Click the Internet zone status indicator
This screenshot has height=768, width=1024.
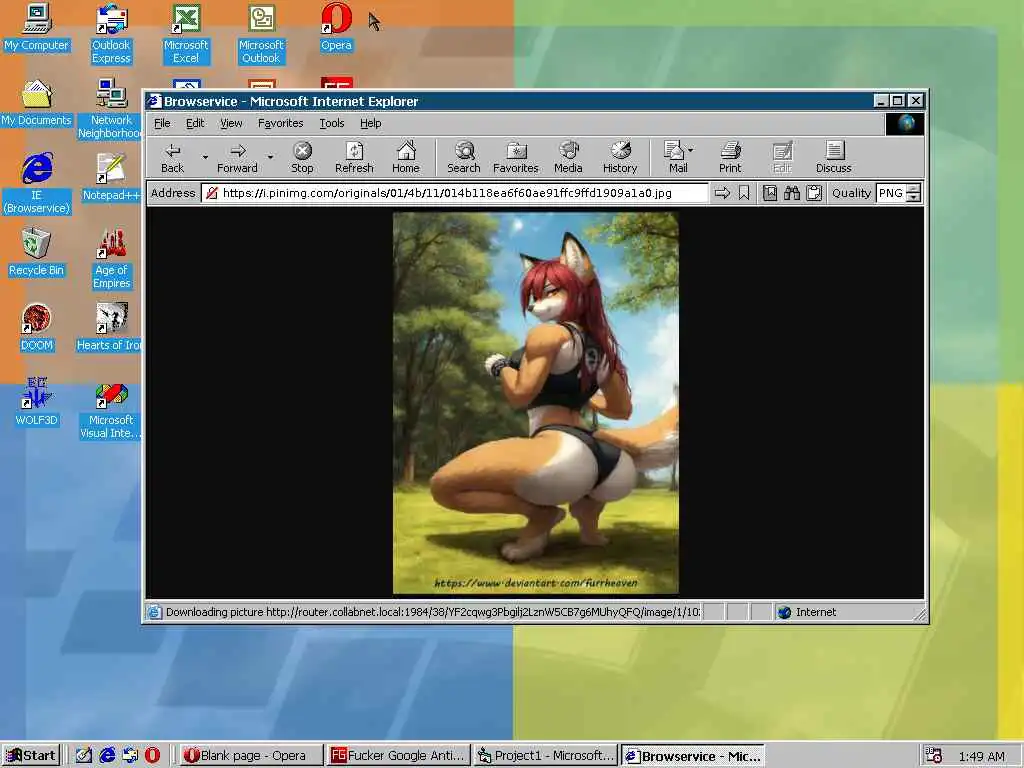pyautogui.click(x=807, y=612)
